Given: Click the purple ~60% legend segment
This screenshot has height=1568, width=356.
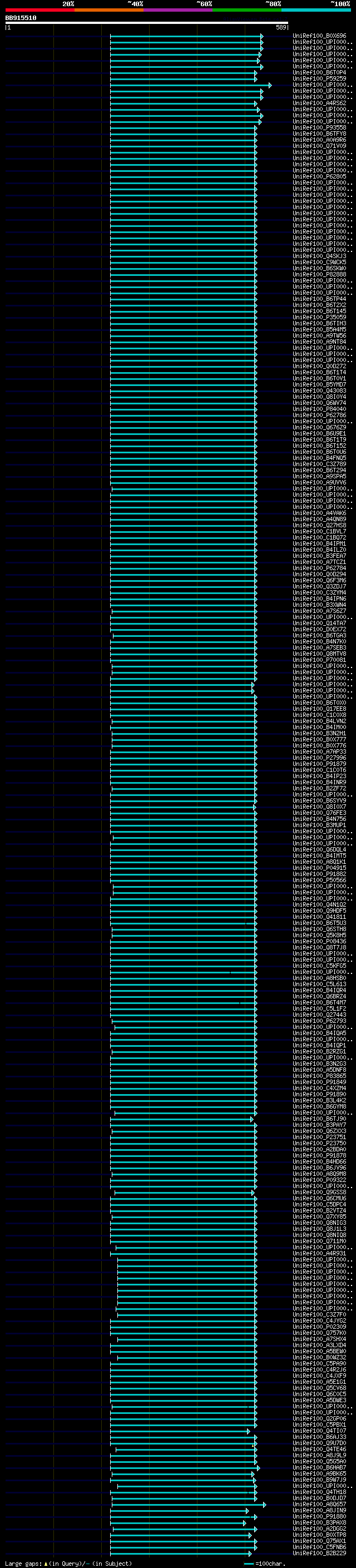Looking at the screenshot, I should tap(177, 10).
